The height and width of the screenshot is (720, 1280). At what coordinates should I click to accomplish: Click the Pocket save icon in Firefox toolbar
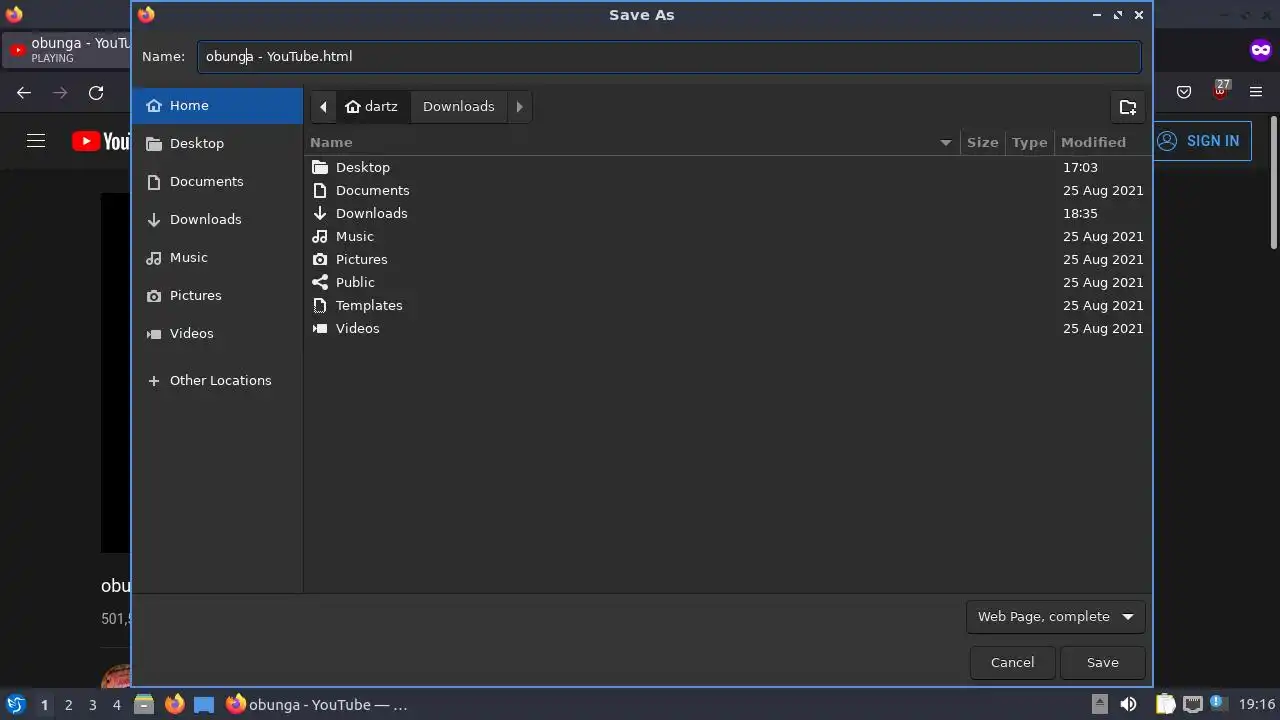click(1184, 92)
